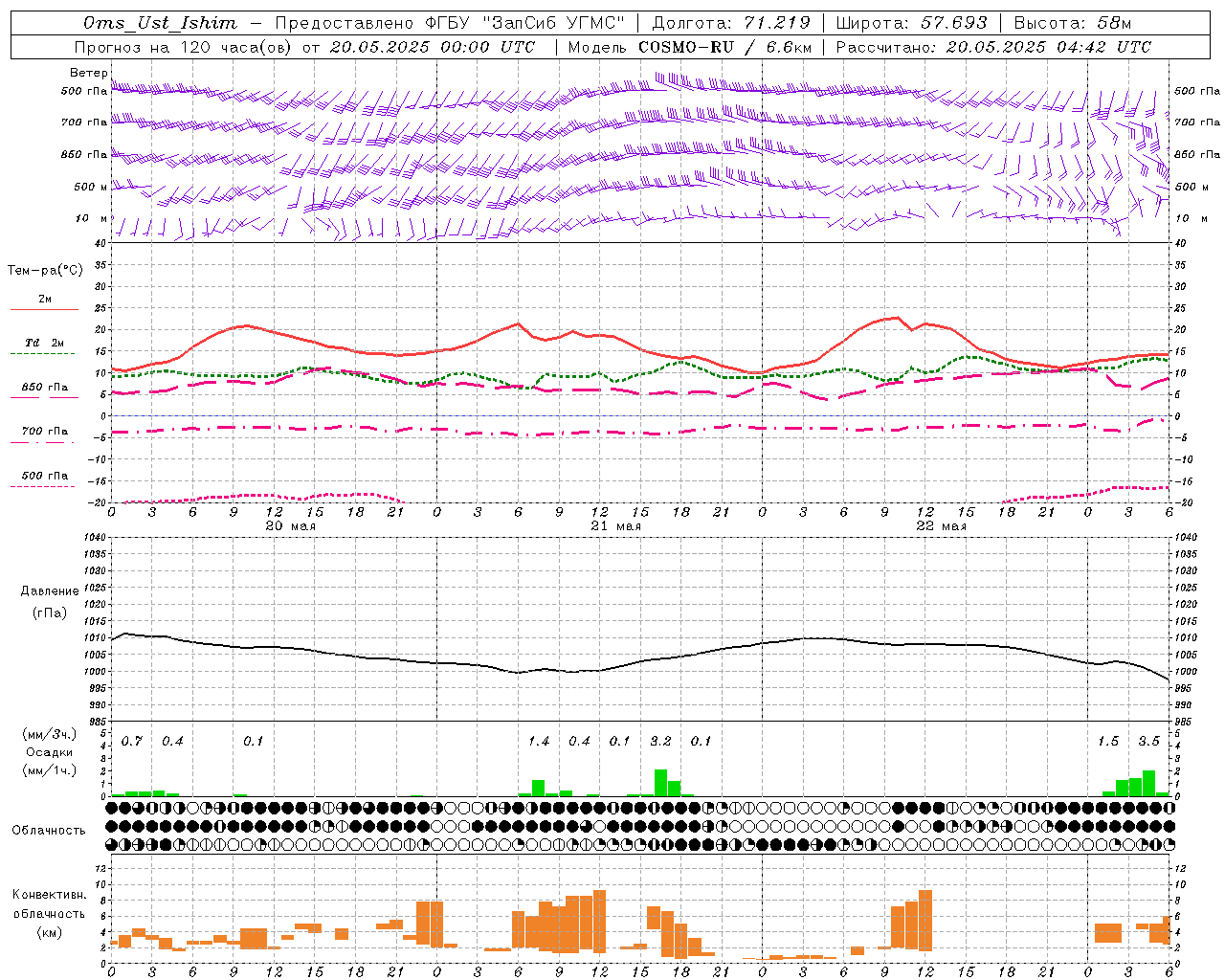Select the provider text ФГБУ "ЗапСиб УГМС"
The image size is (1225, 980).
pos(523,23)
